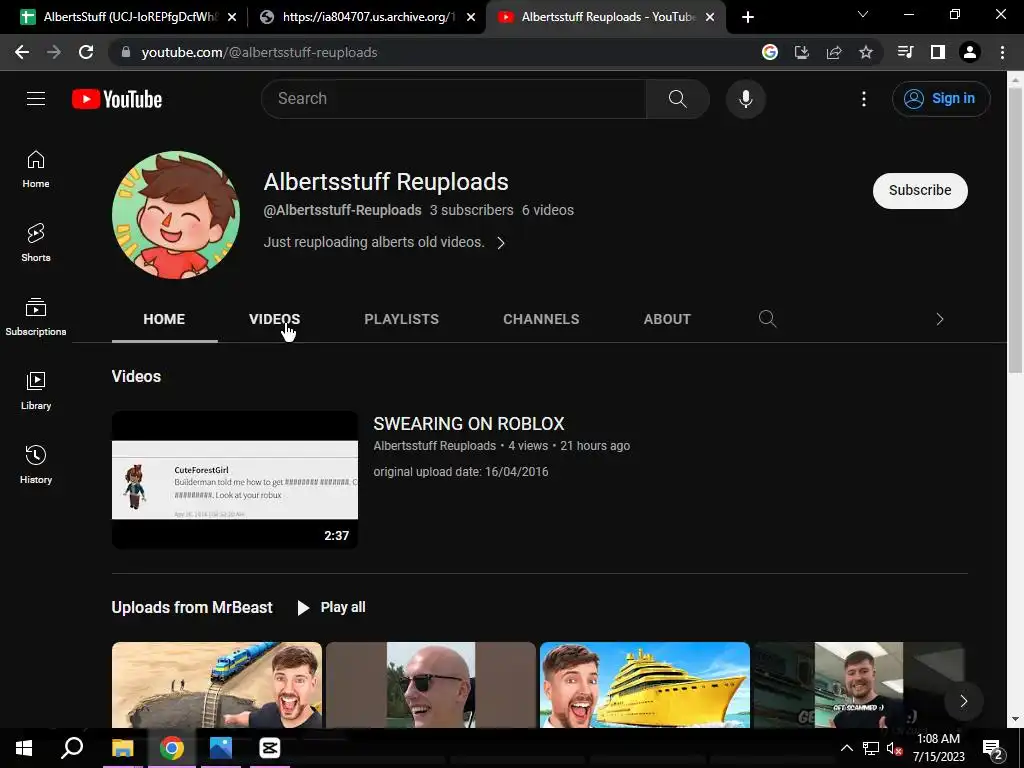The image size is (1024, 768).
Task: Go to Home in the sidebar
Action: [36, 169]
